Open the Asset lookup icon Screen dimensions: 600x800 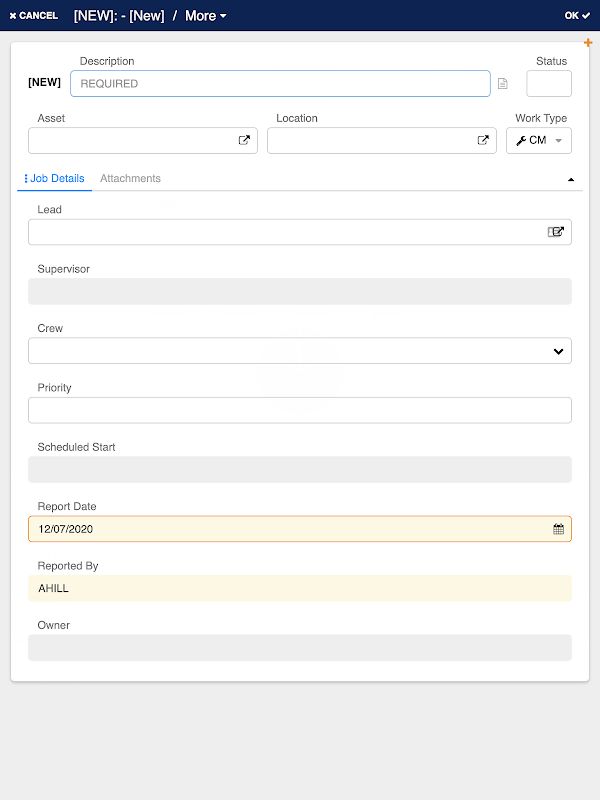tap(244, 141)
